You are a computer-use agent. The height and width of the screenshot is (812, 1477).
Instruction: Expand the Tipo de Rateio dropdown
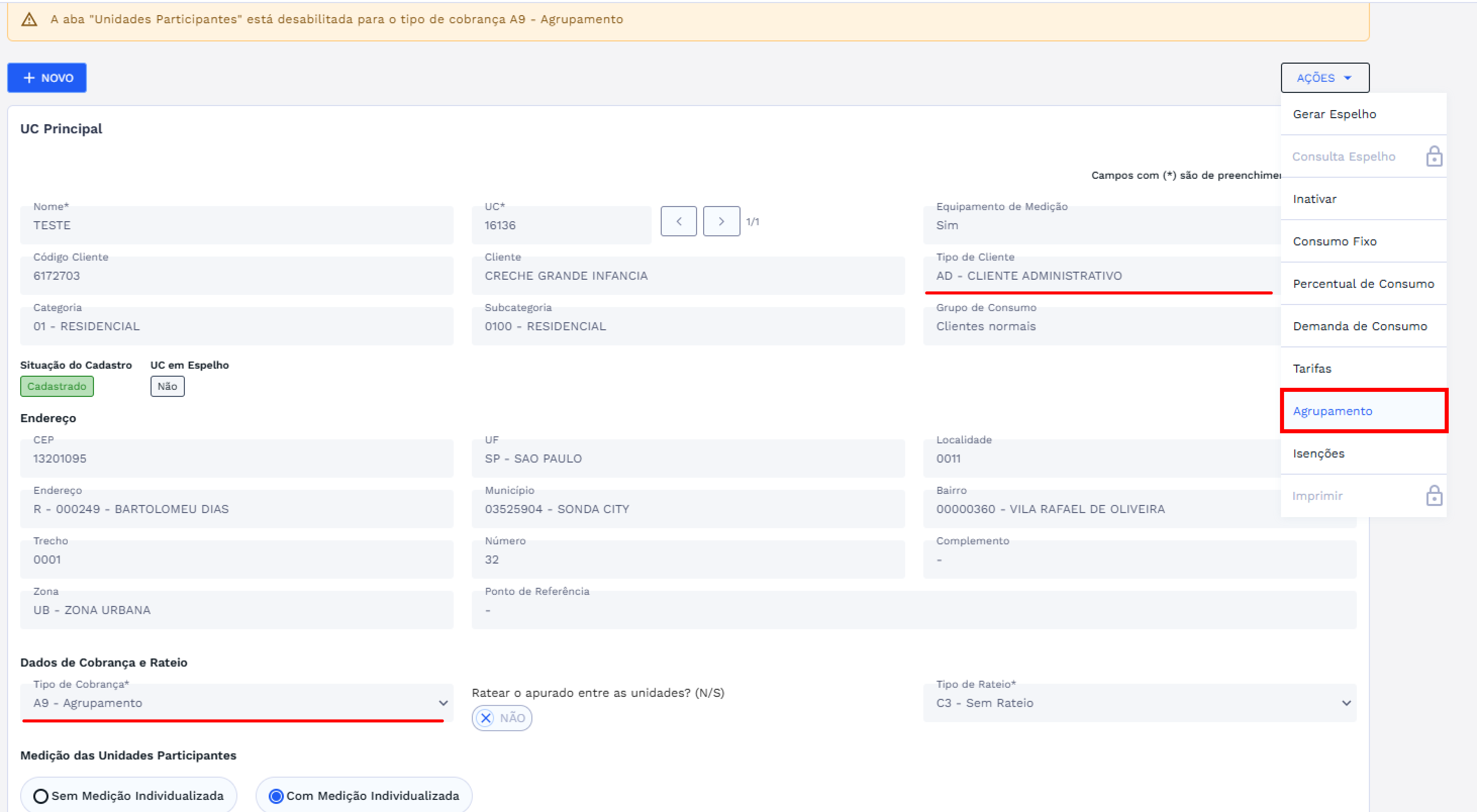(1139, 703)
